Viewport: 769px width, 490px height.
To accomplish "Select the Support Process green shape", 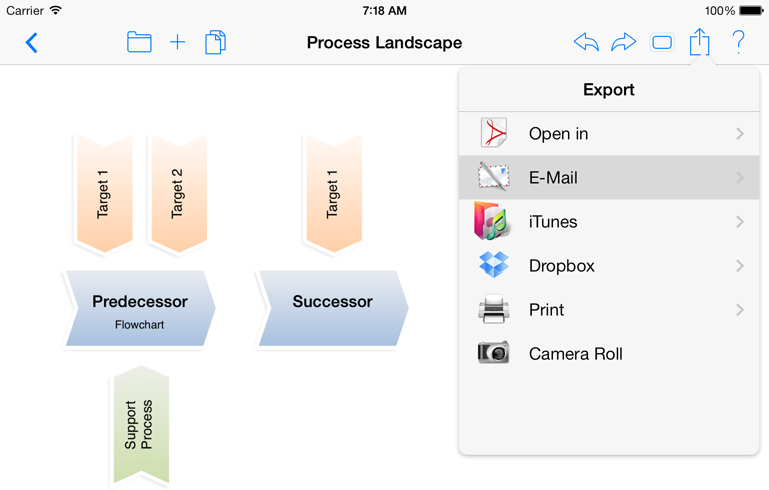I will 141,425.
